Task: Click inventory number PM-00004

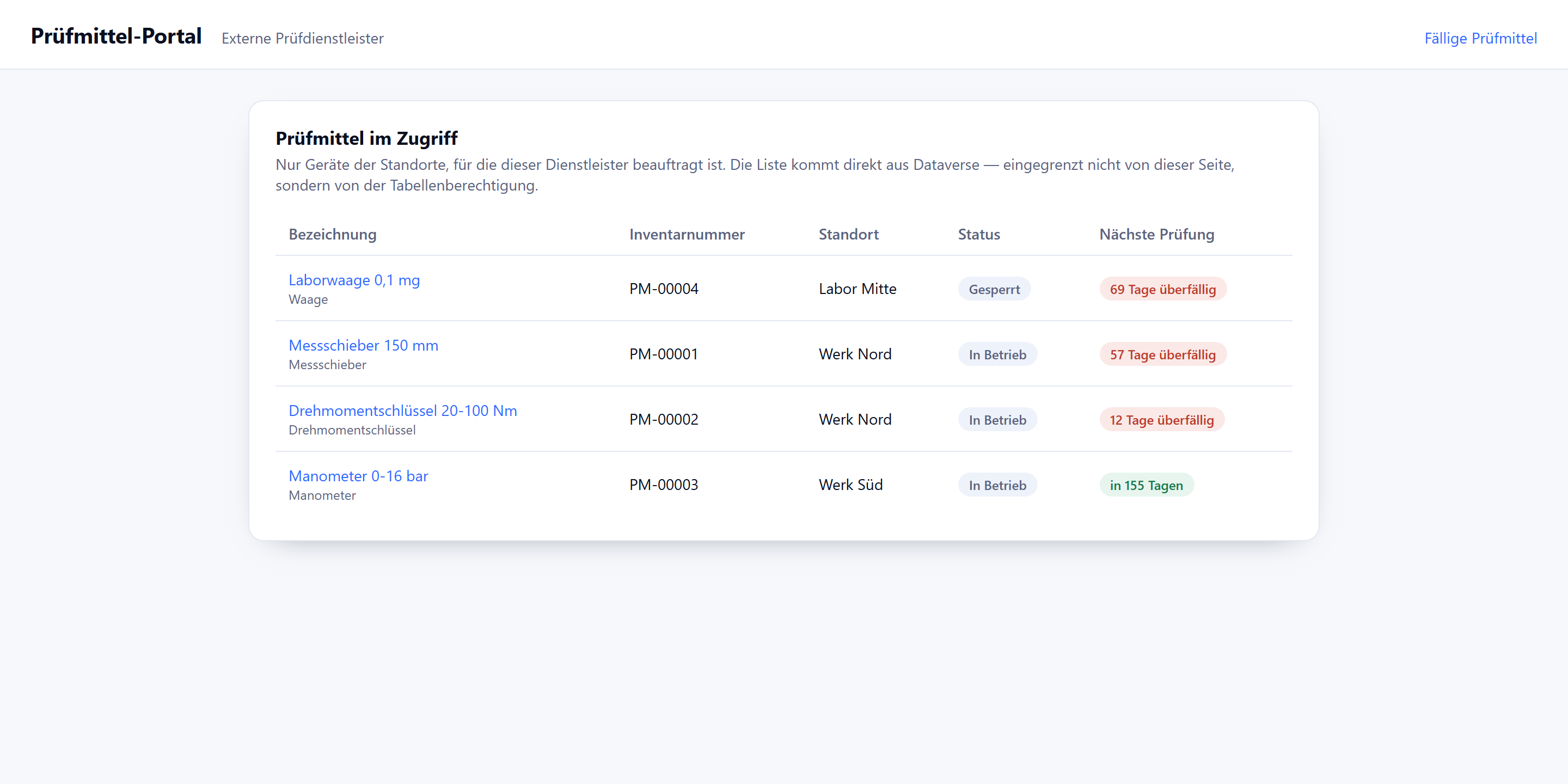Action: point(664,289)
